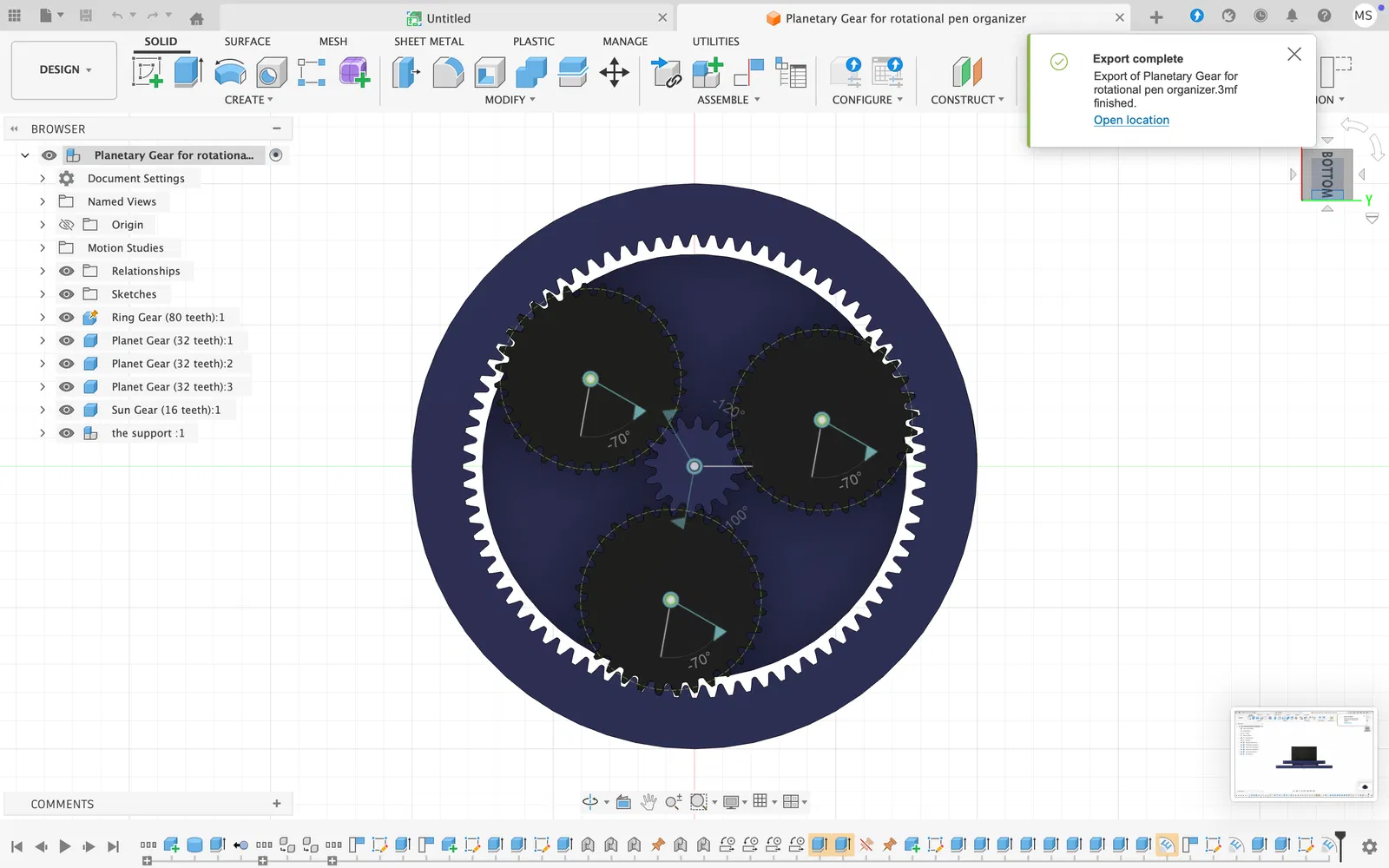Select the Move/Copy tool

click(615, 72)
